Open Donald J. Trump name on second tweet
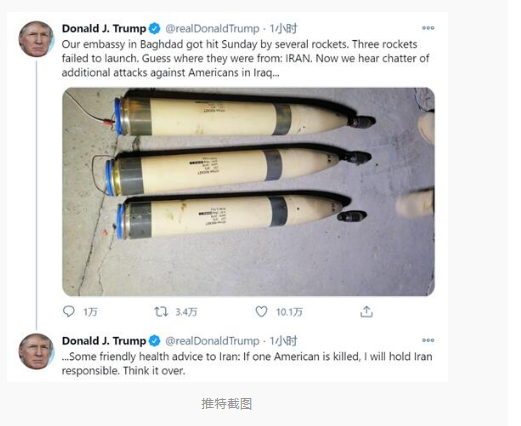This screenshot has width=521, height=426. pos(104,341)
